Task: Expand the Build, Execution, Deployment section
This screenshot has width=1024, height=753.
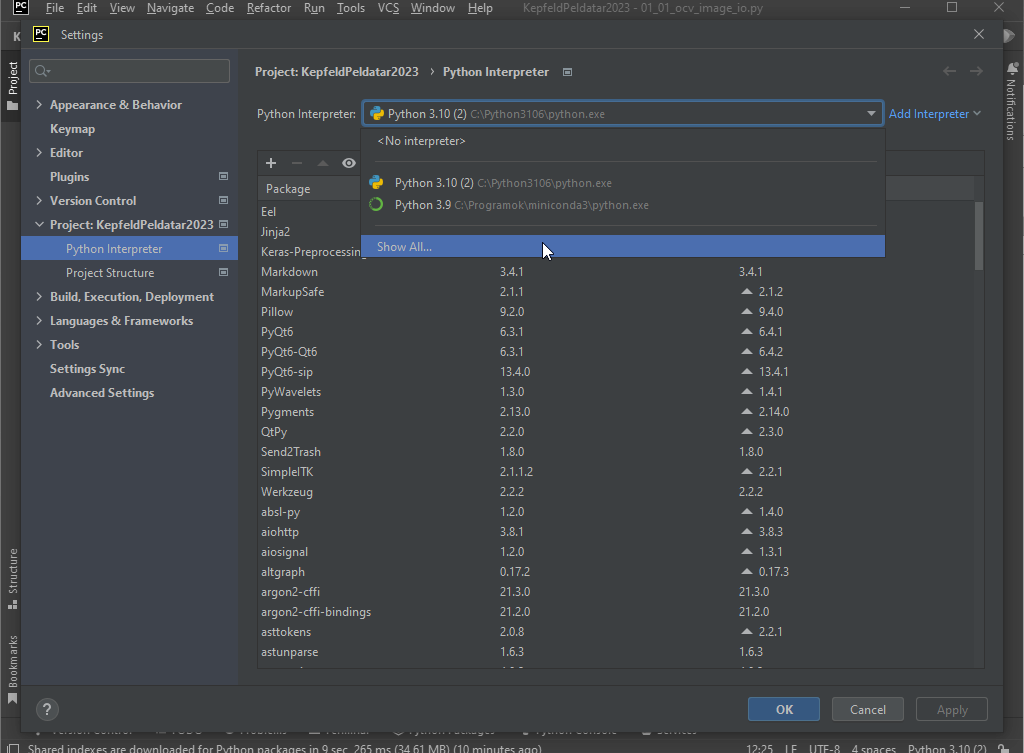Action: [39, 296]
